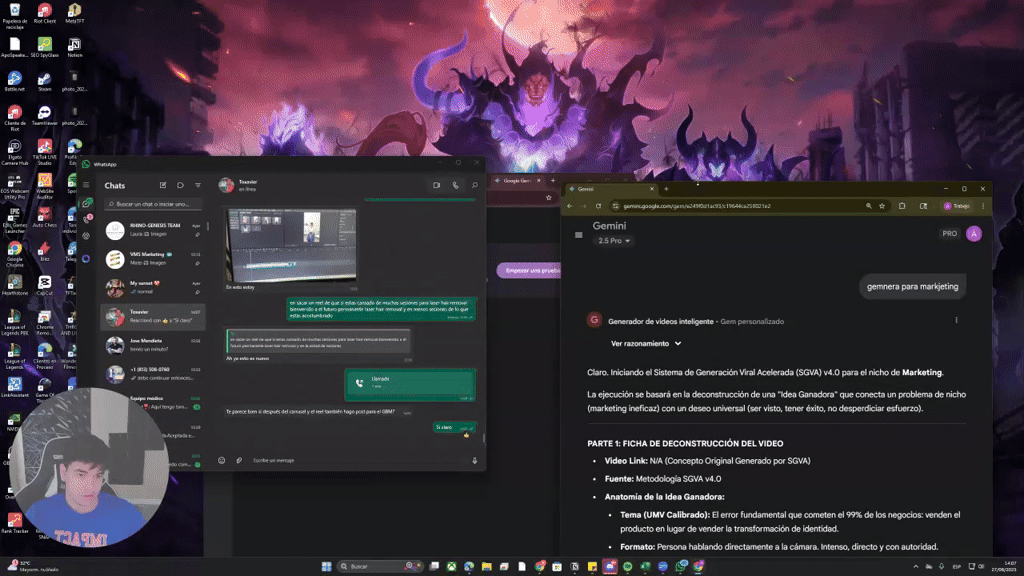
Task: Record a voice message in WhatsApp
Action: point(475,460)
